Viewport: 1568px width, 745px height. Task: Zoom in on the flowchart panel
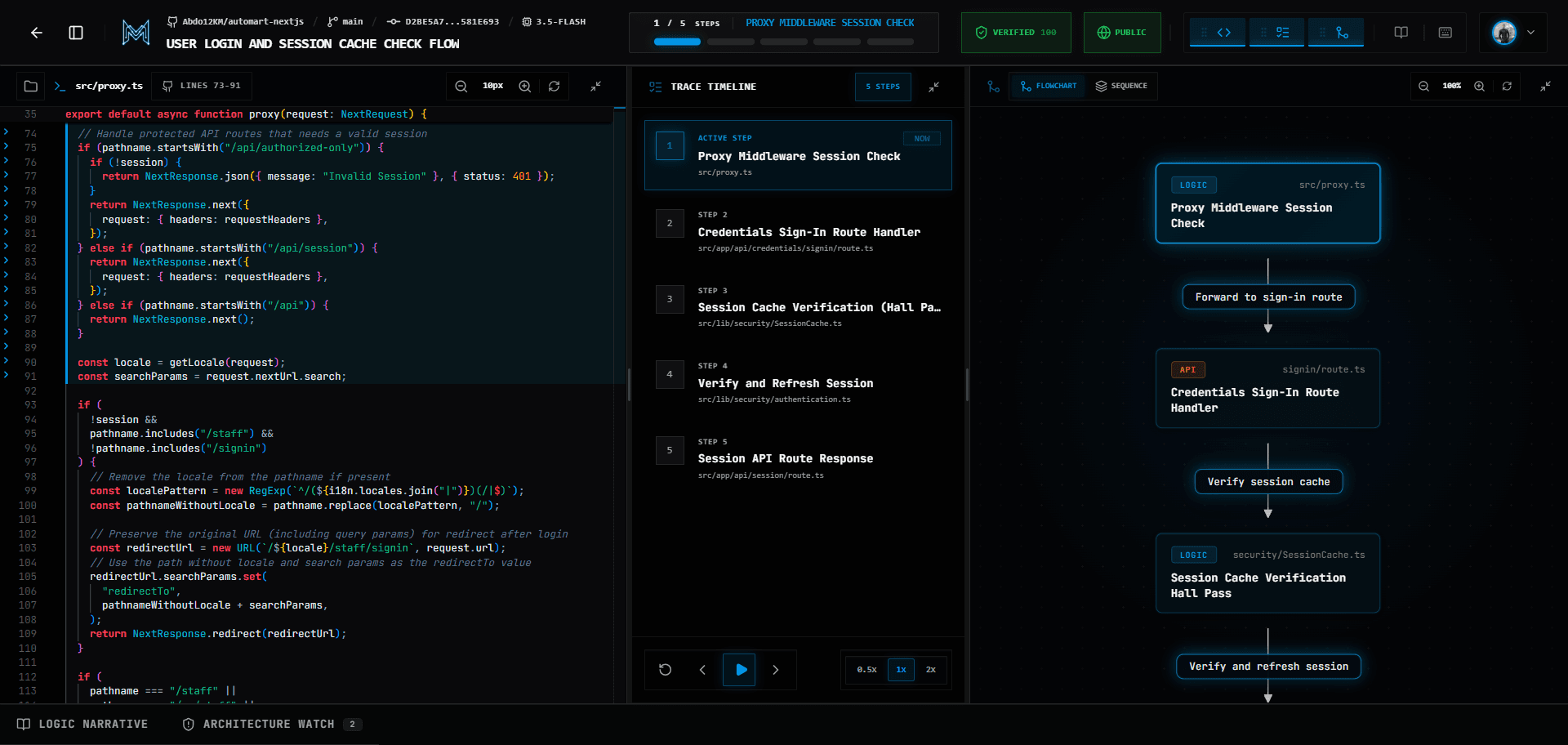coord(1479,86)
